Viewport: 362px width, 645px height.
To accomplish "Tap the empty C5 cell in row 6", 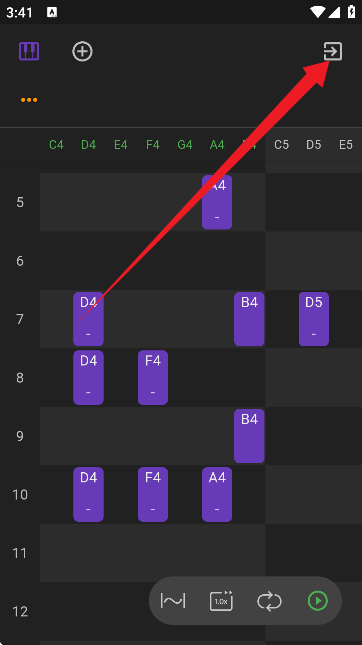I will point(281,261).
